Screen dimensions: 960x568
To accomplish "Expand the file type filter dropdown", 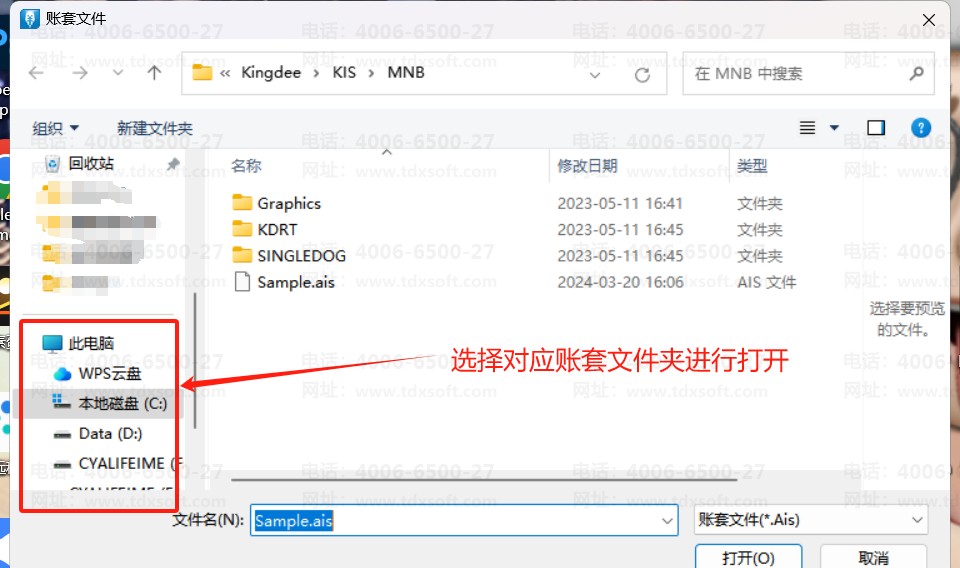I will tap(916, 520).
